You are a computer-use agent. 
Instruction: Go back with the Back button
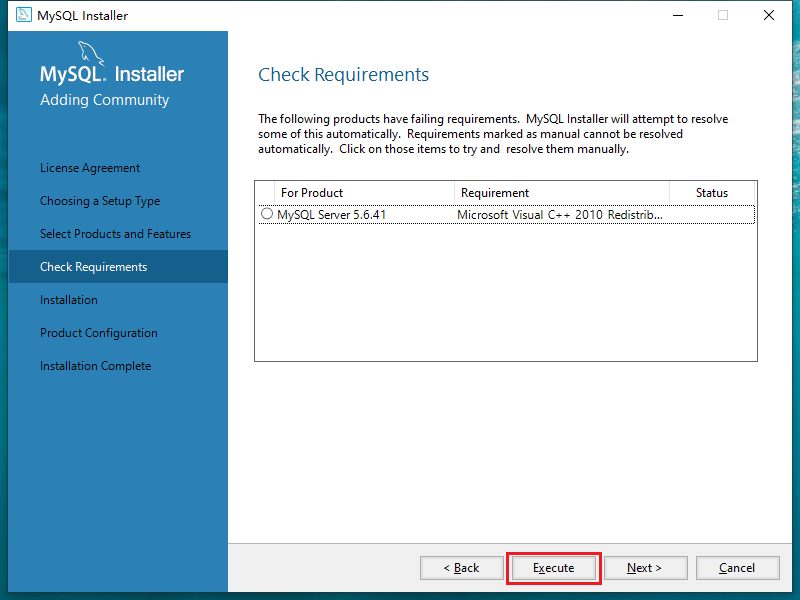461,568
